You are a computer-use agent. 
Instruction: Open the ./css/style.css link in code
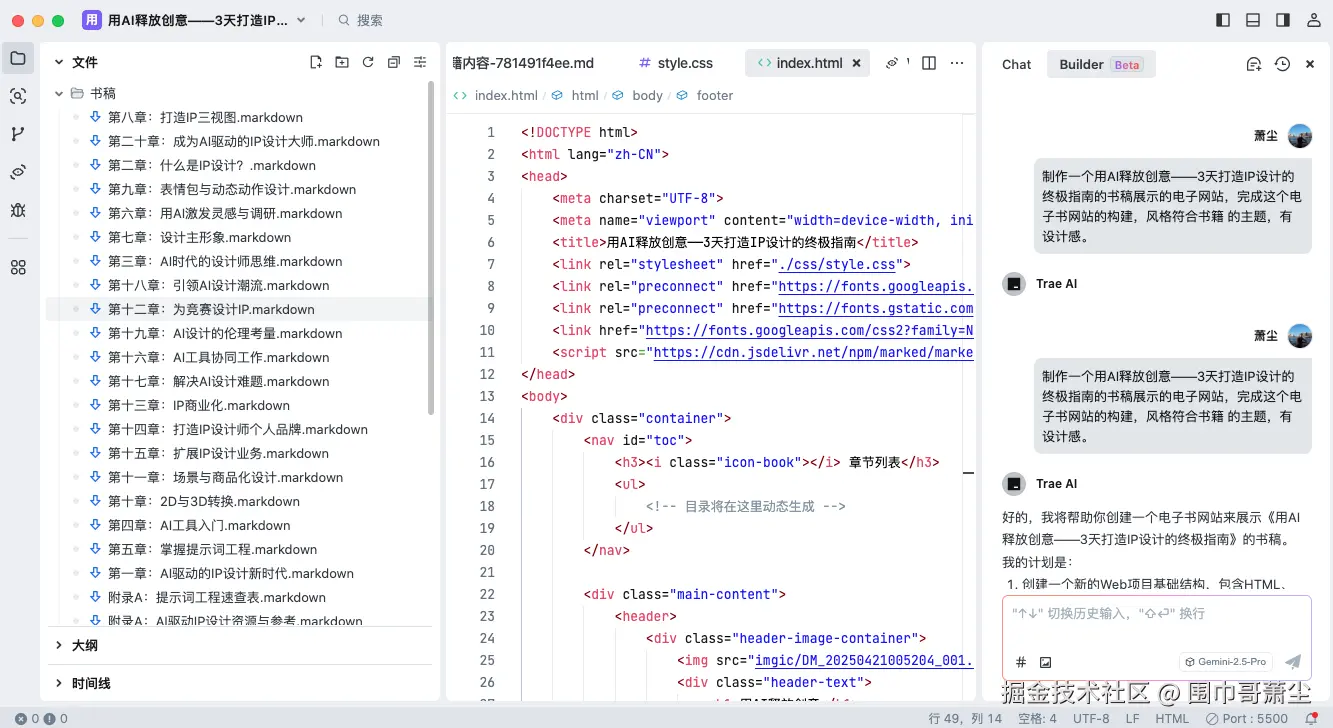click(839, 264)
